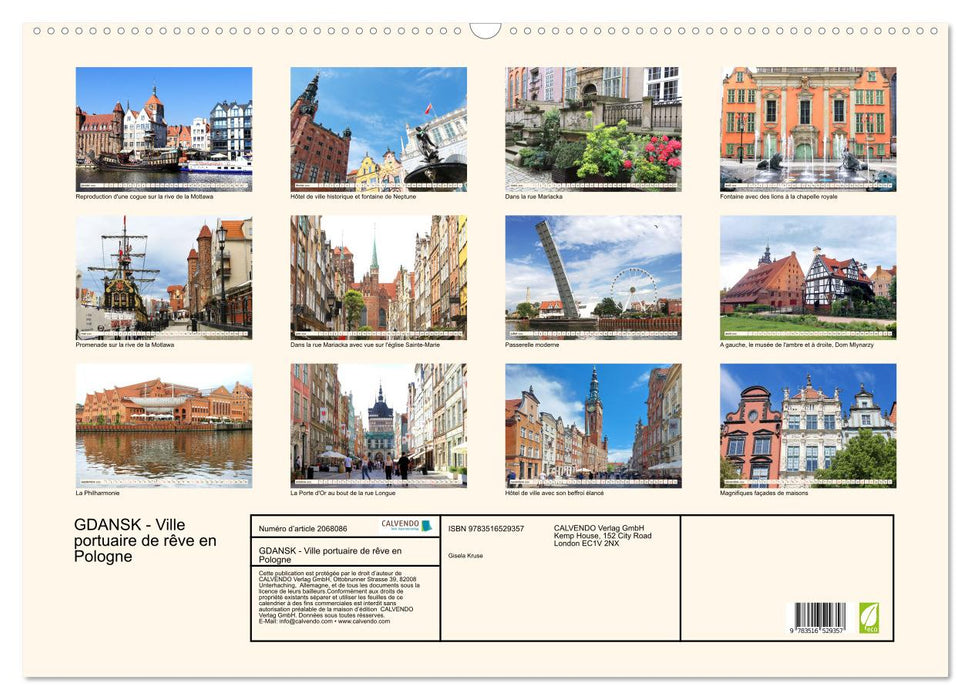Click the cogue ship reproduction photo
The width and height of the screenshot is (971, 700).
coord(160,128)
